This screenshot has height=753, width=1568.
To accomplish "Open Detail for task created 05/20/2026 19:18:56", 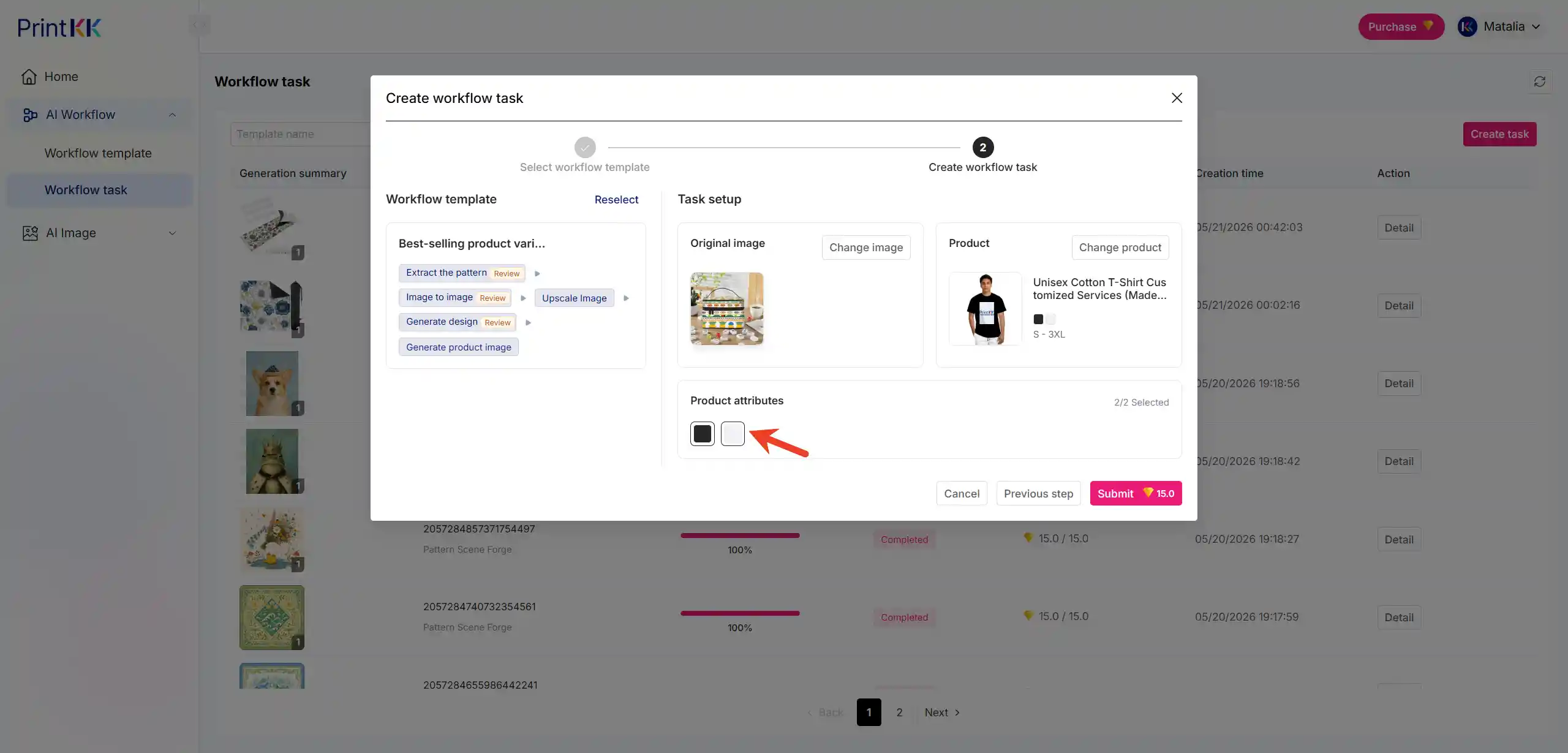I will pyautogui.click(x=1399, y=384).
